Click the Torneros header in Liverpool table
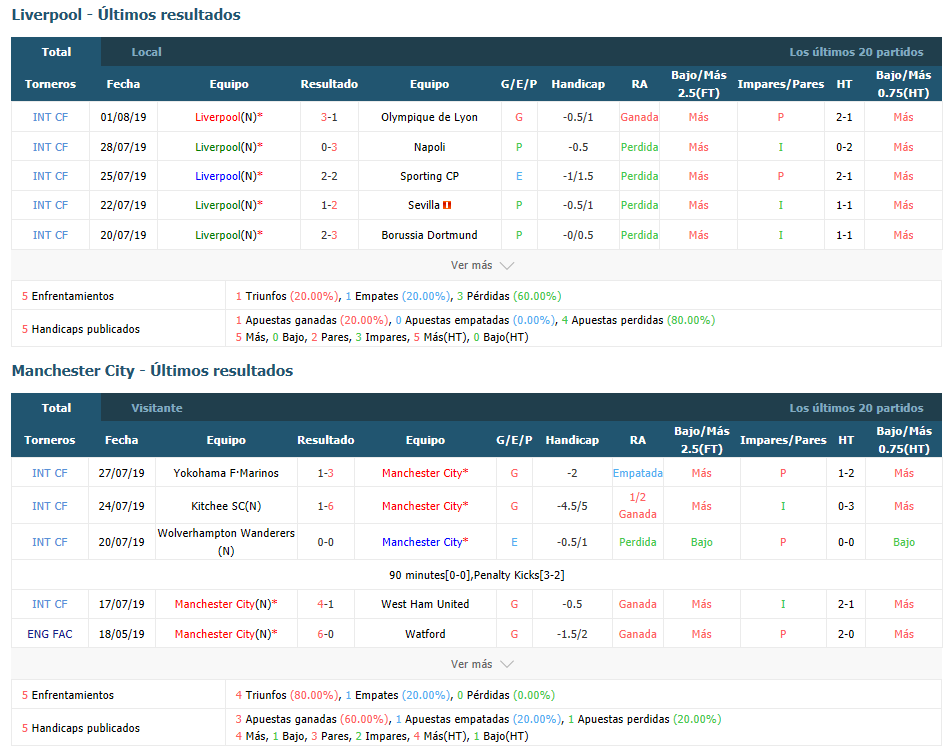This screenshot has height=750, width=948. click(50, 84)
